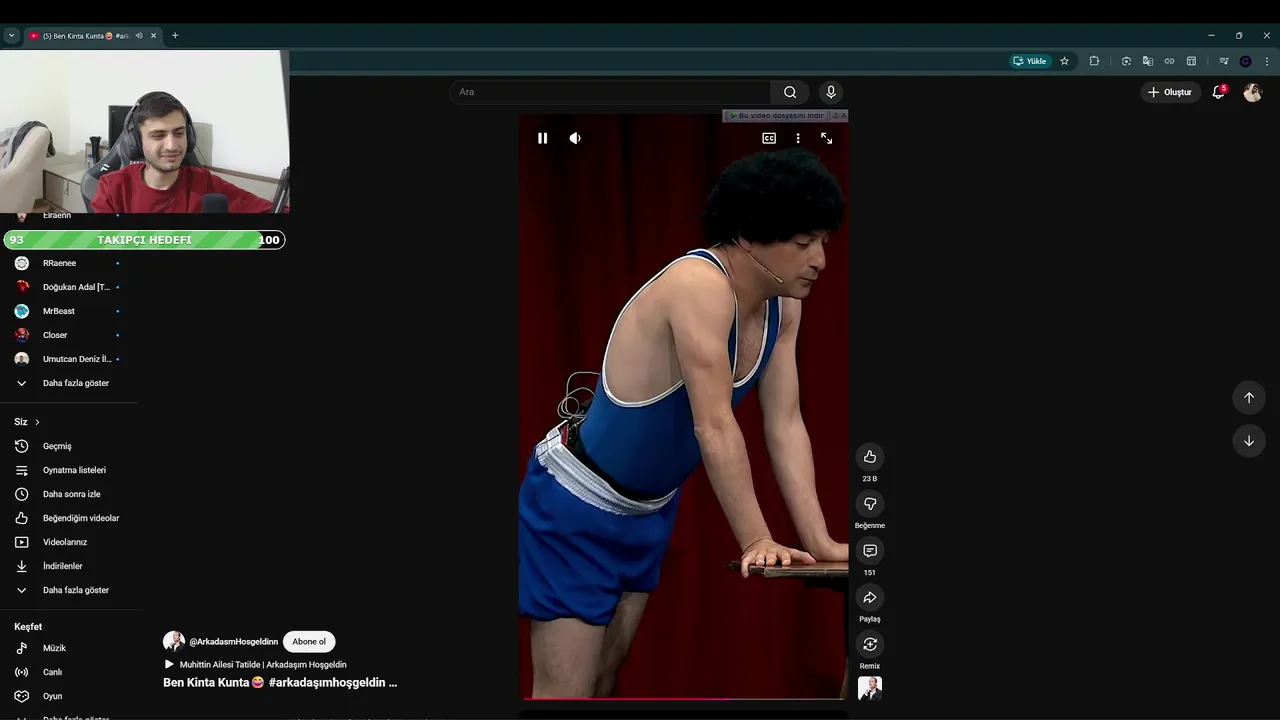Screen dimensions: 1280x720
Task: Open the translate page extension icon
Action: coord(1148,61)
